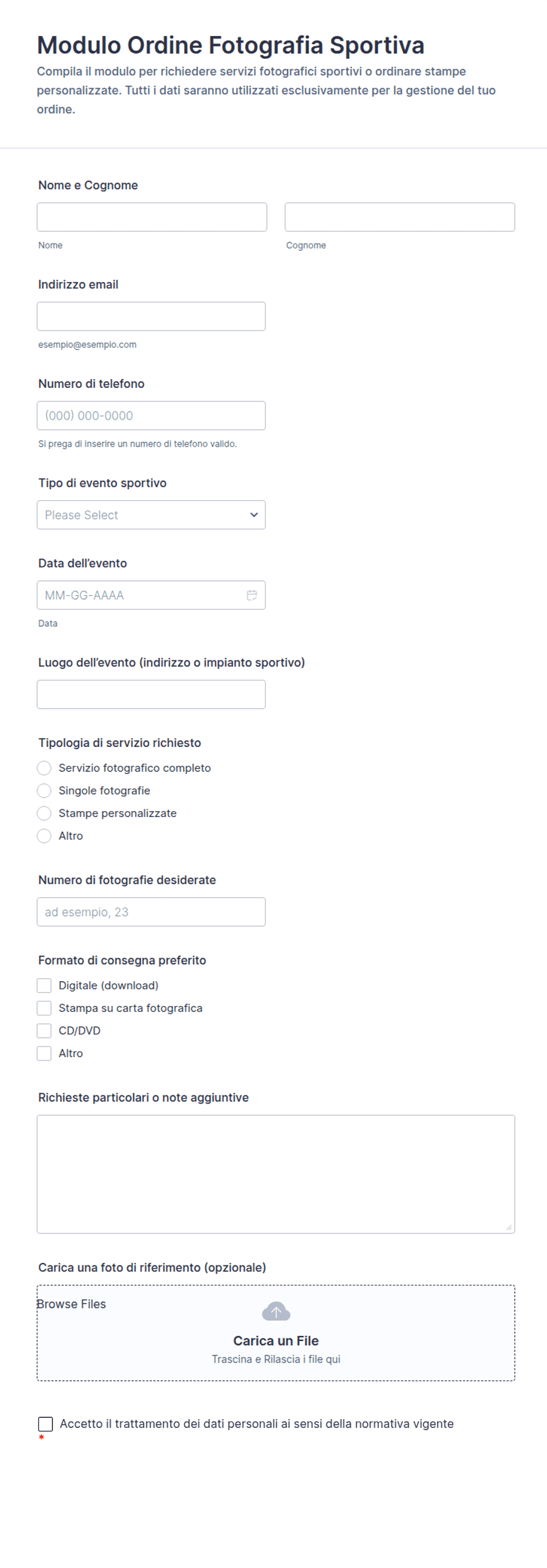Click into the Cognome text box
The width and height of the screenshot is (547, 1568).
pos(399,217)
